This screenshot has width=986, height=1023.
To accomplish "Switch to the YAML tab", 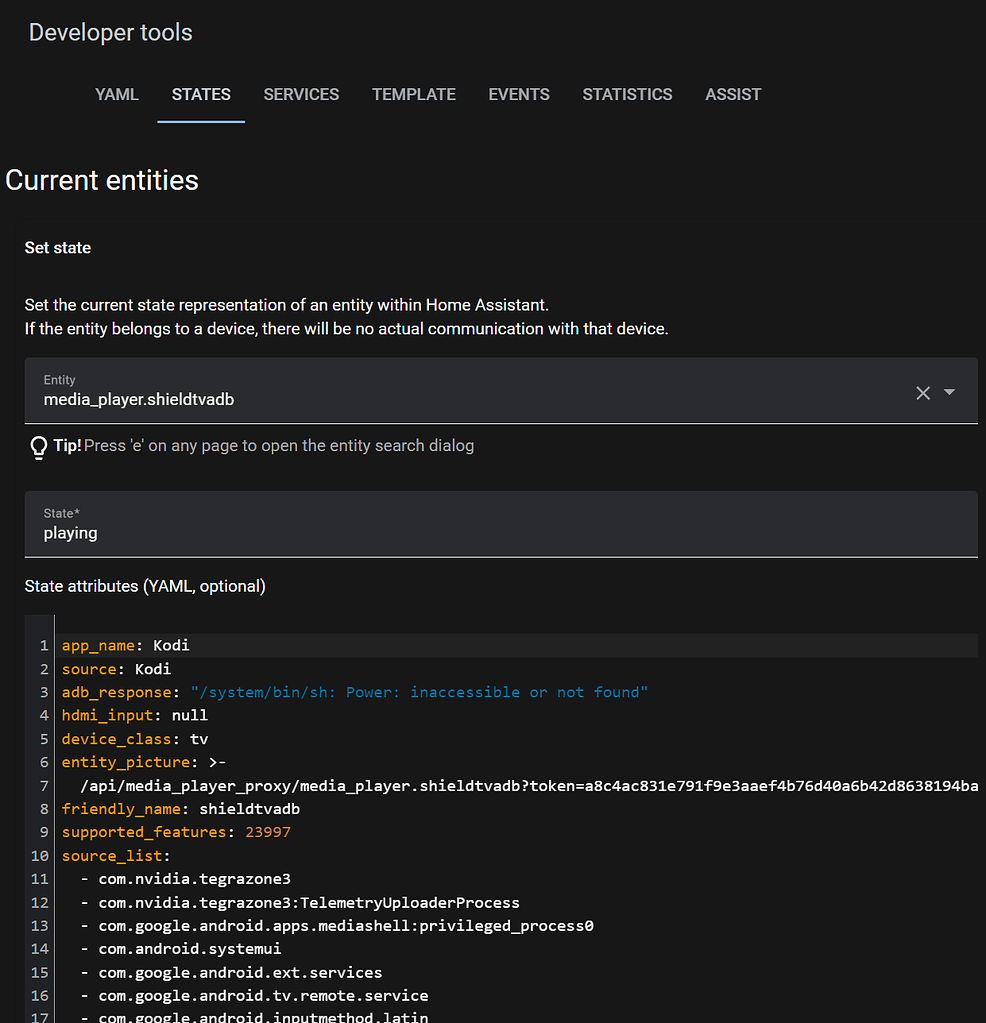I will click(x=116, y=94).
